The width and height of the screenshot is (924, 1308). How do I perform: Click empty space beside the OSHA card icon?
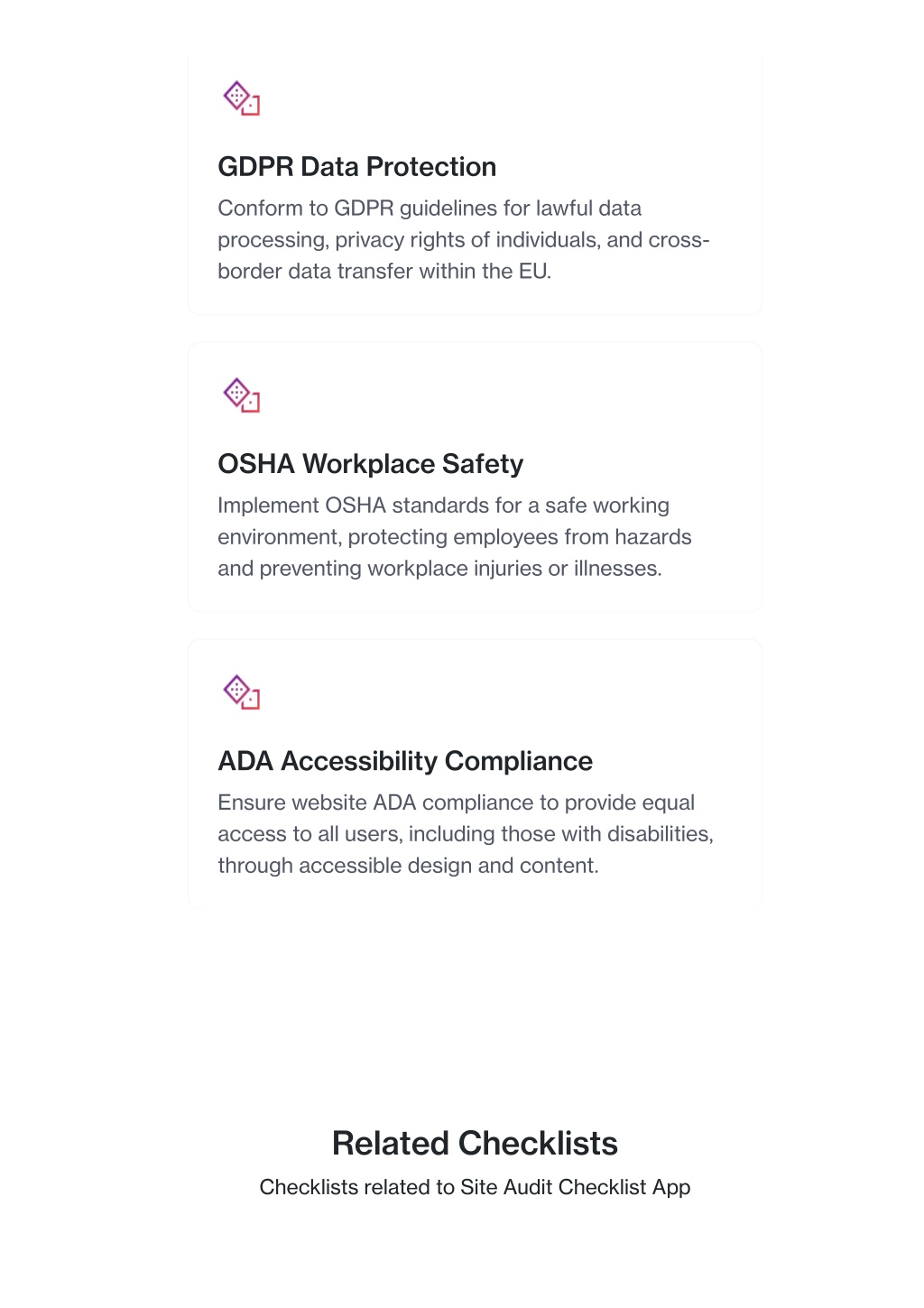coord(505,395)
